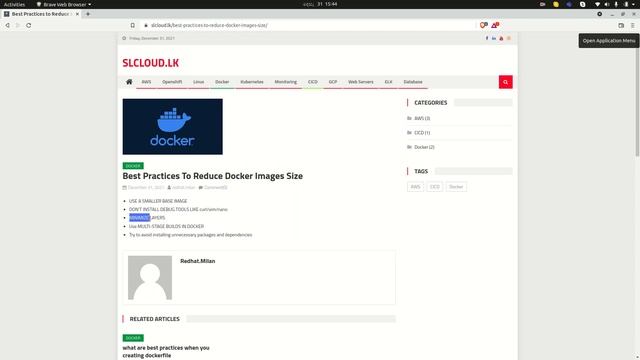Click the article publish date link
The height and width of the screenshot is (360, 640).
click(146, 188)
